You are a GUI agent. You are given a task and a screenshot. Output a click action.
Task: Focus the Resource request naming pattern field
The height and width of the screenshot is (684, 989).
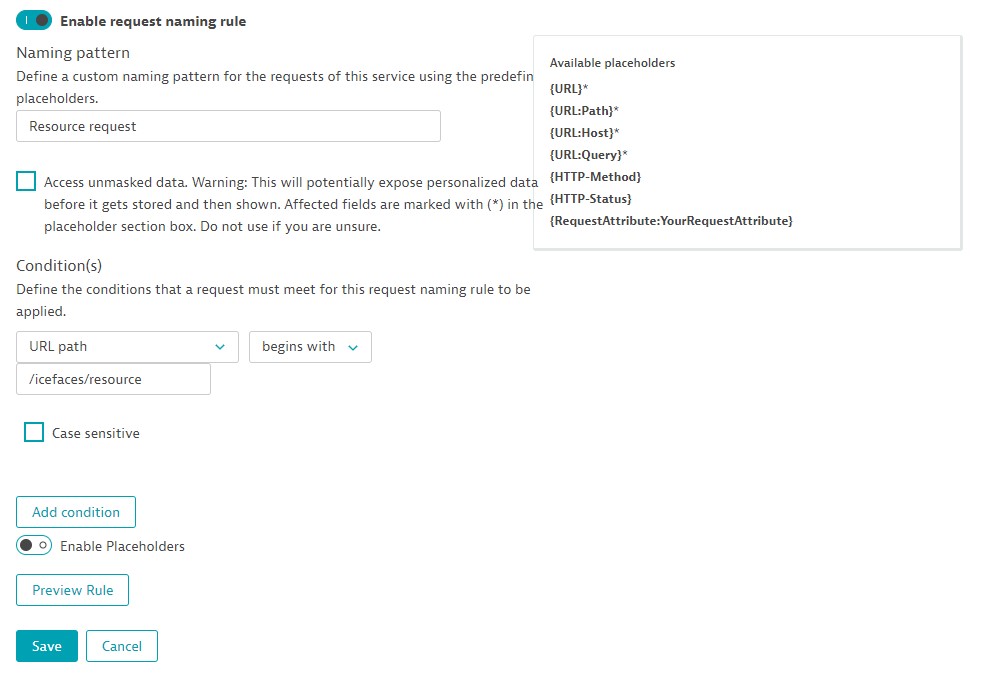pyautogui.click(x=228, y=126)
